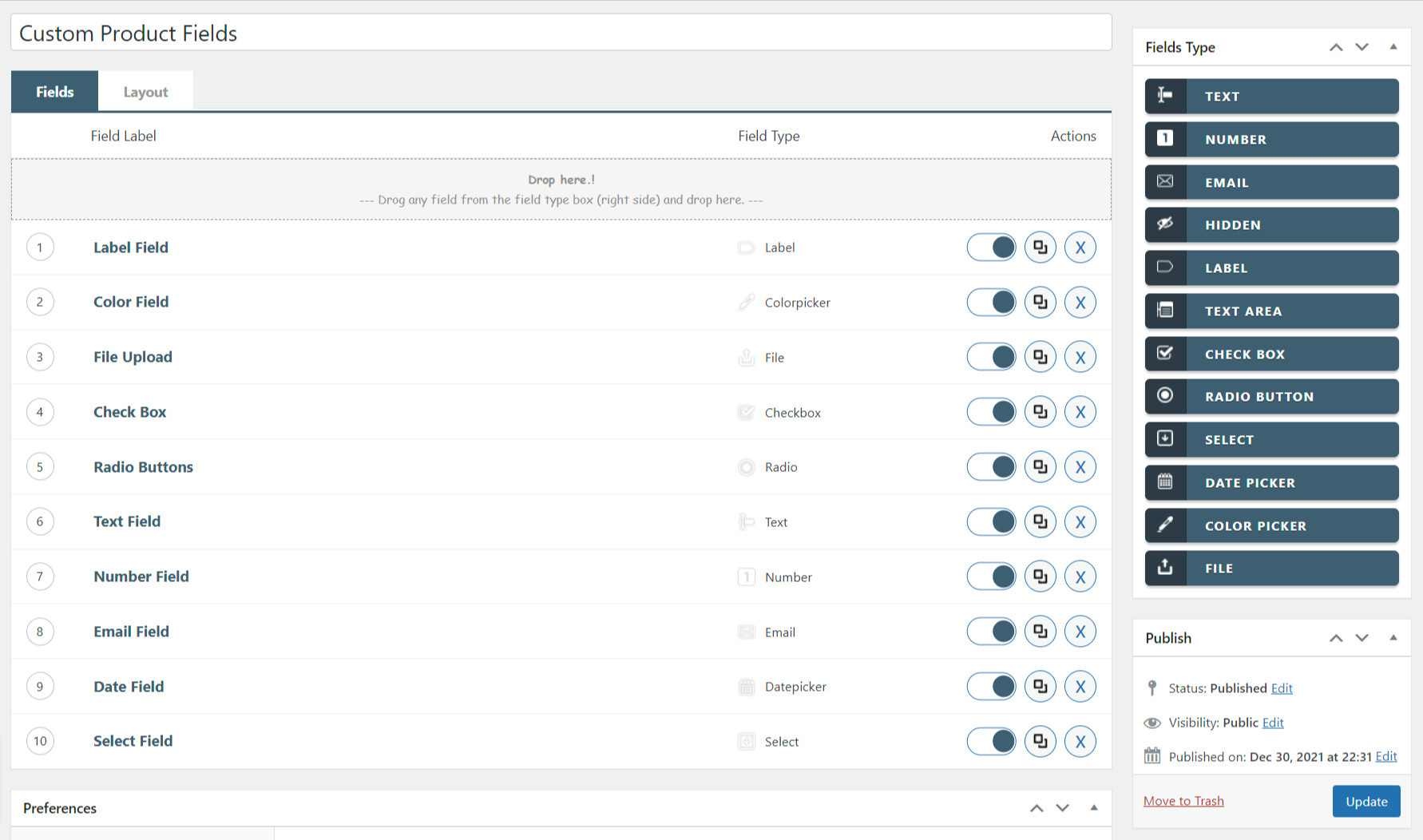The height and width of the screenshot is (840, 1423).
Task: Duplicate the Radio Buttons row
Action: [1040, 467]
